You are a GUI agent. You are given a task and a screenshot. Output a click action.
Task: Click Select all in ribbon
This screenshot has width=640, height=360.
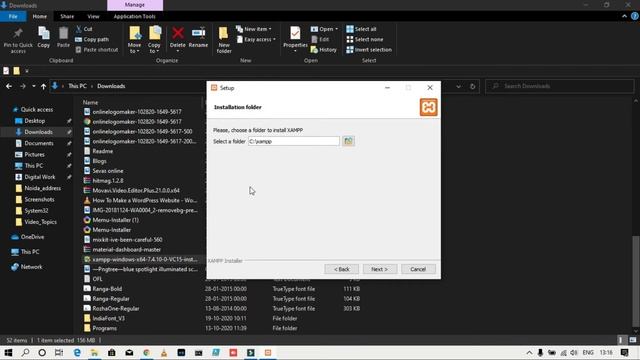click(x=361, y=29)
